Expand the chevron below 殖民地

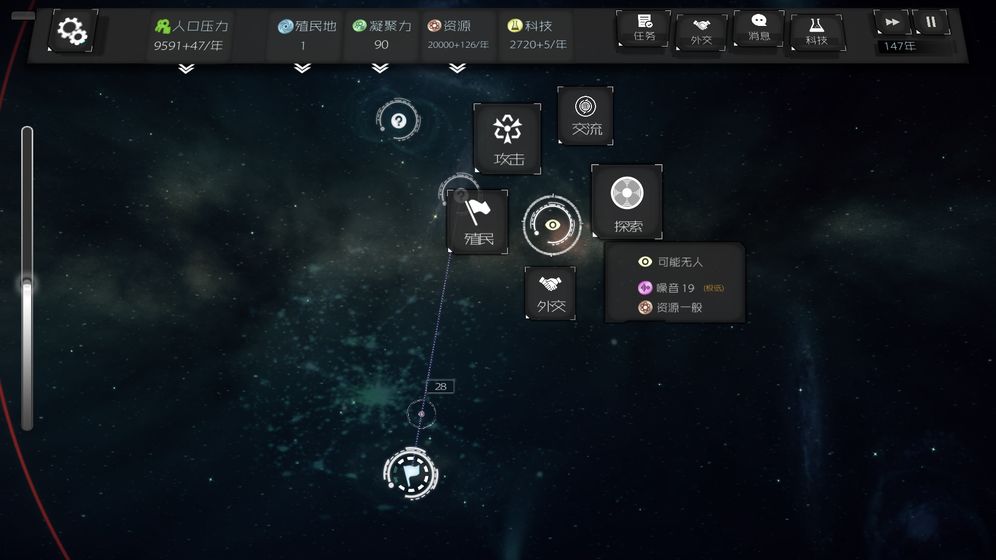pos(302,69)
